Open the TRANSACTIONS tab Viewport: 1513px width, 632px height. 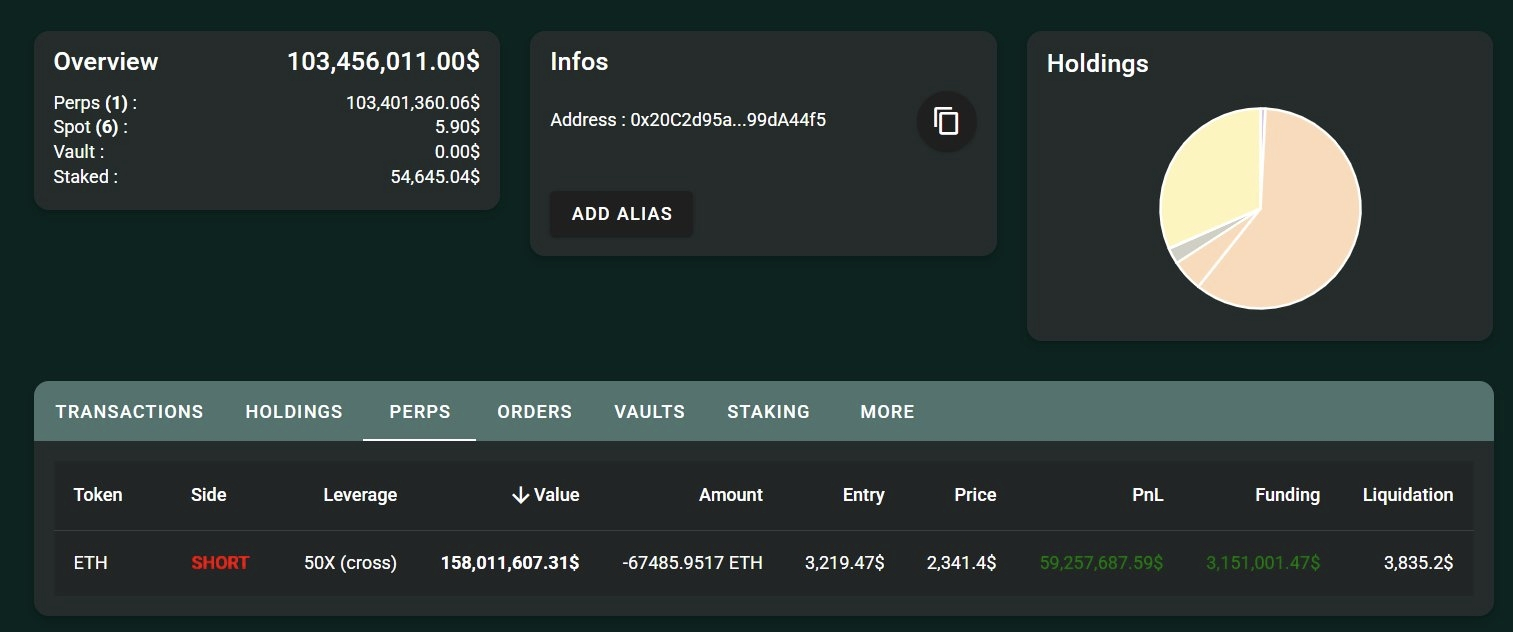click(129, 412)
